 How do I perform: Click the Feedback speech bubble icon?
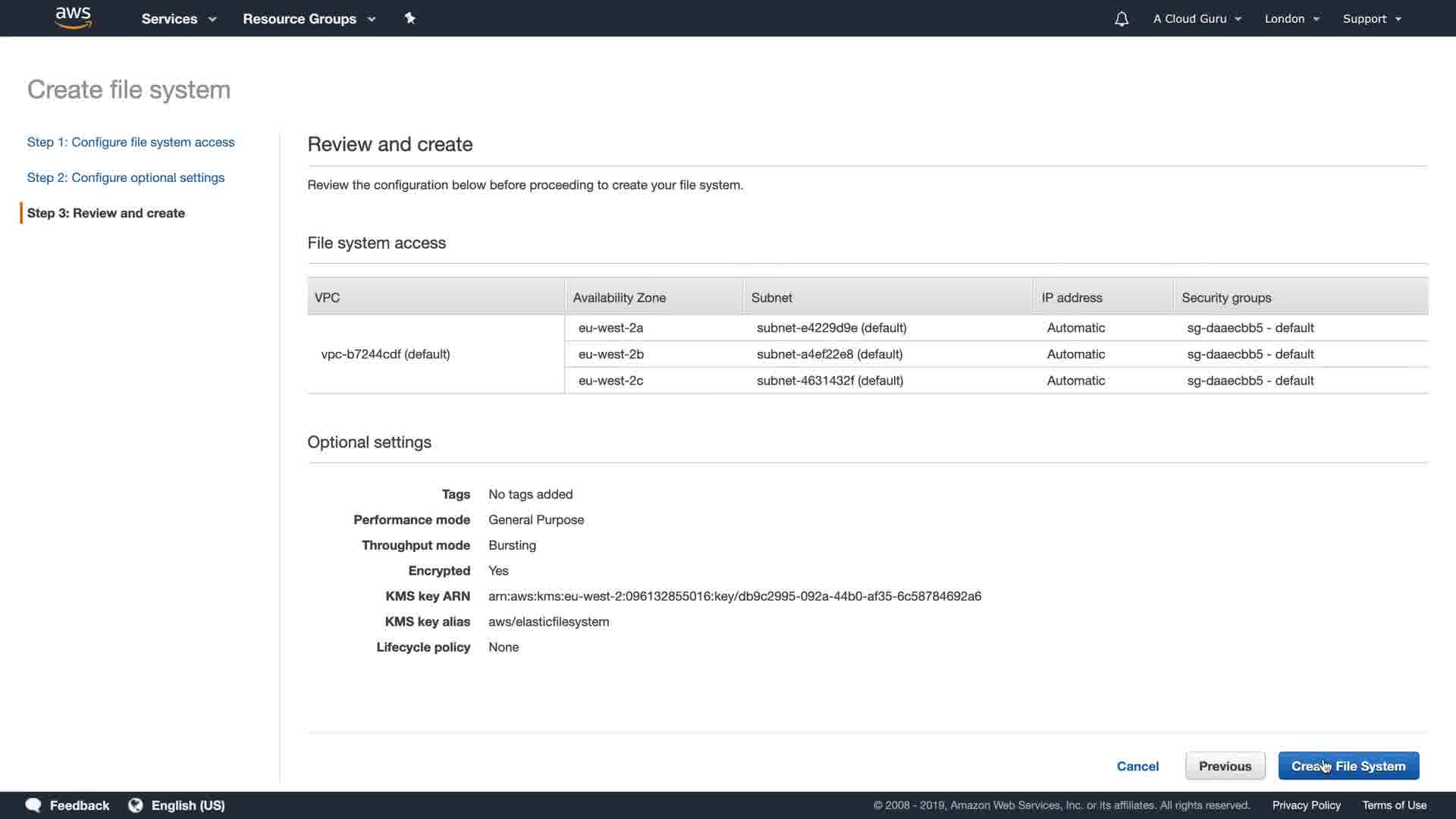coord(33,805)
